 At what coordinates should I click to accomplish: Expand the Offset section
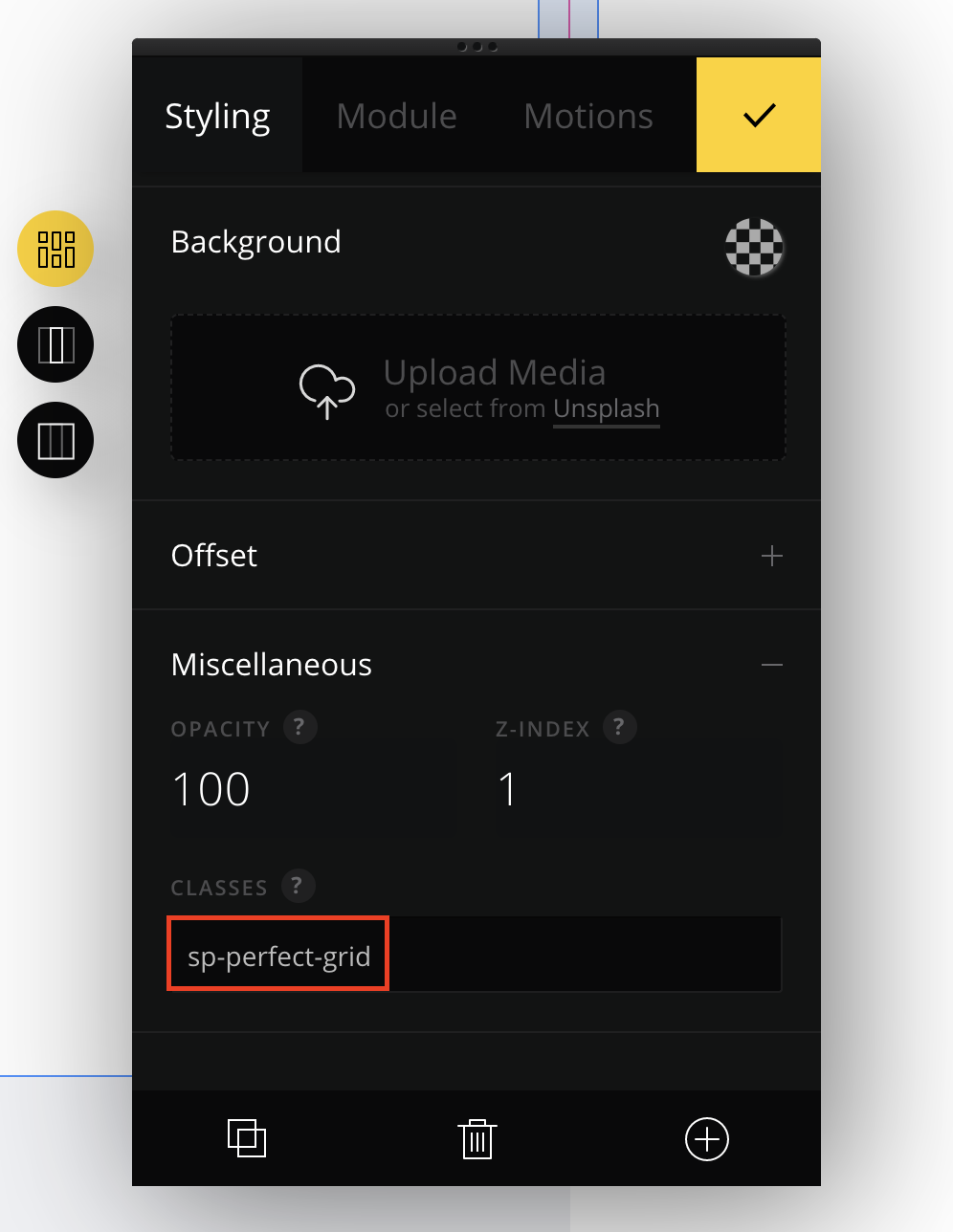click(x=771, y=556)
